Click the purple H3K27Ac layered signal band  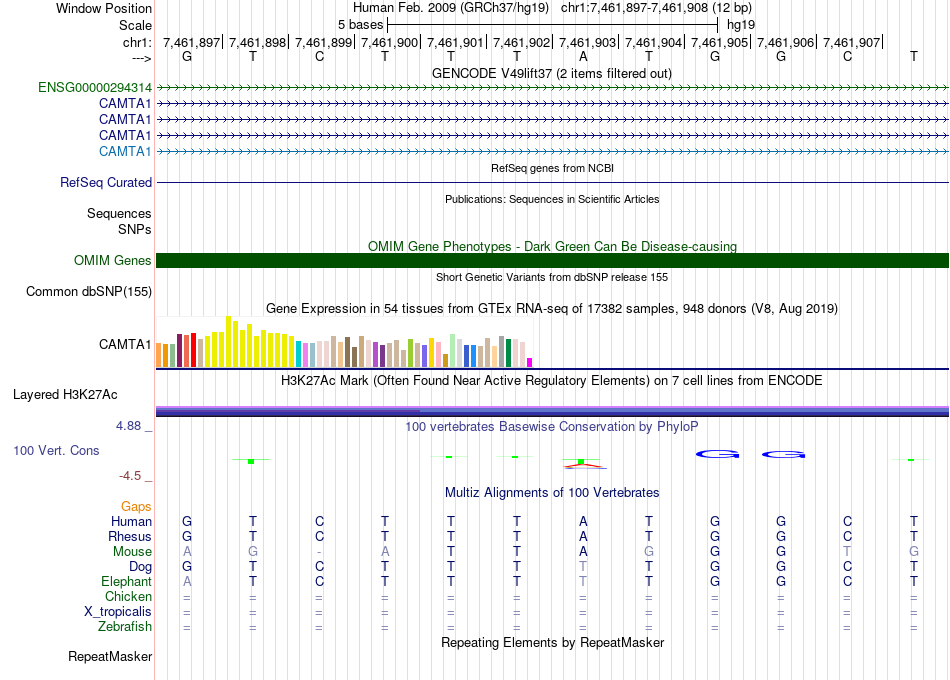[552, 411]
